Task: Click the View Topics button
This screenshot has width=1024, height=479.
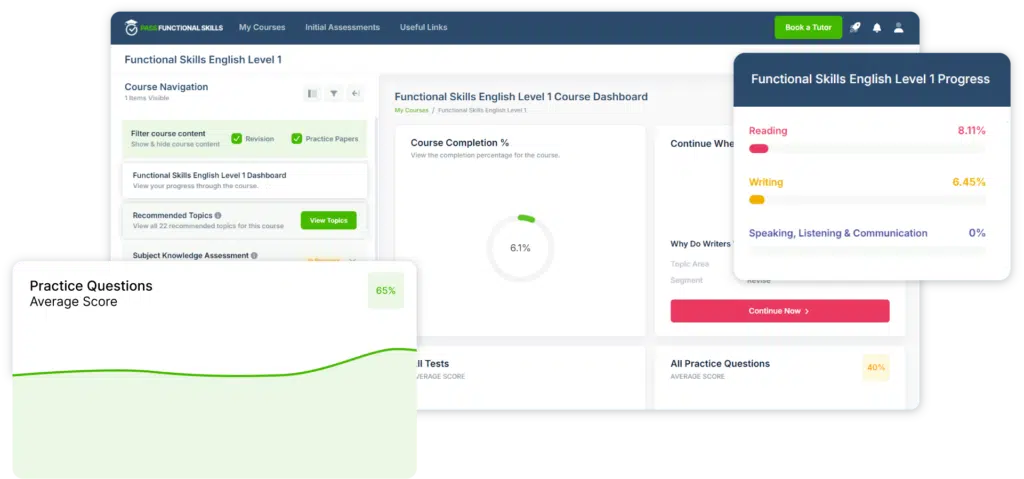Action: point(328,220)
